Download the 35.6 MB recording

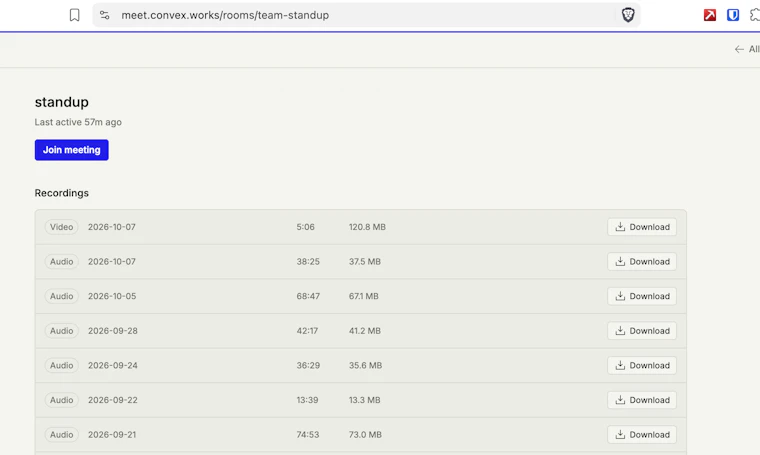point(642,365)
